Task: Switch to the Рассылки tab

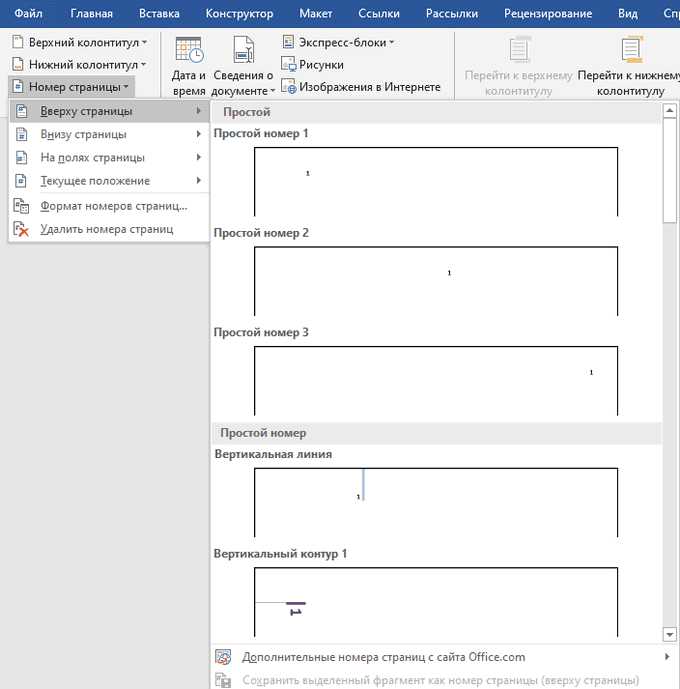Action: click(x=452, y=14)
